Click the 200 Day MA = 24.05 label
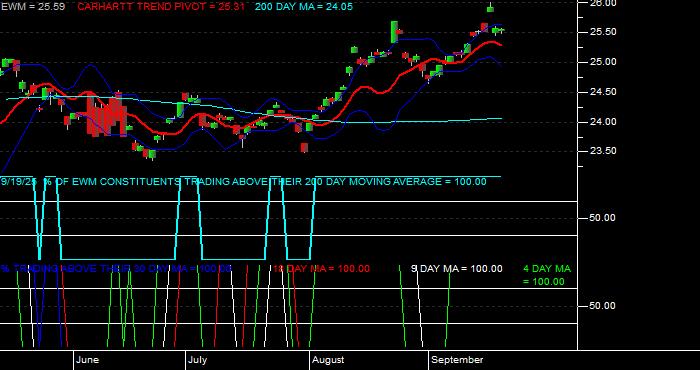 point(304,7)
